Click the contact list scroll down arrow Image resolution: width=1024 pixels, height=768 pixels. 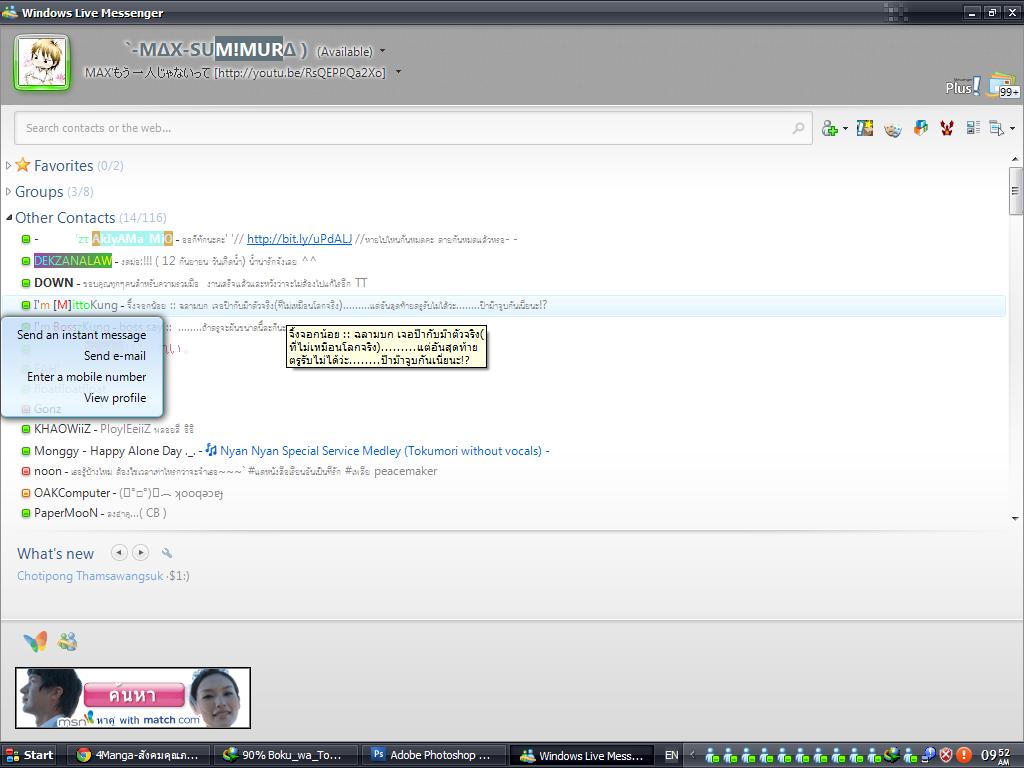click(x=1015, y=519)
